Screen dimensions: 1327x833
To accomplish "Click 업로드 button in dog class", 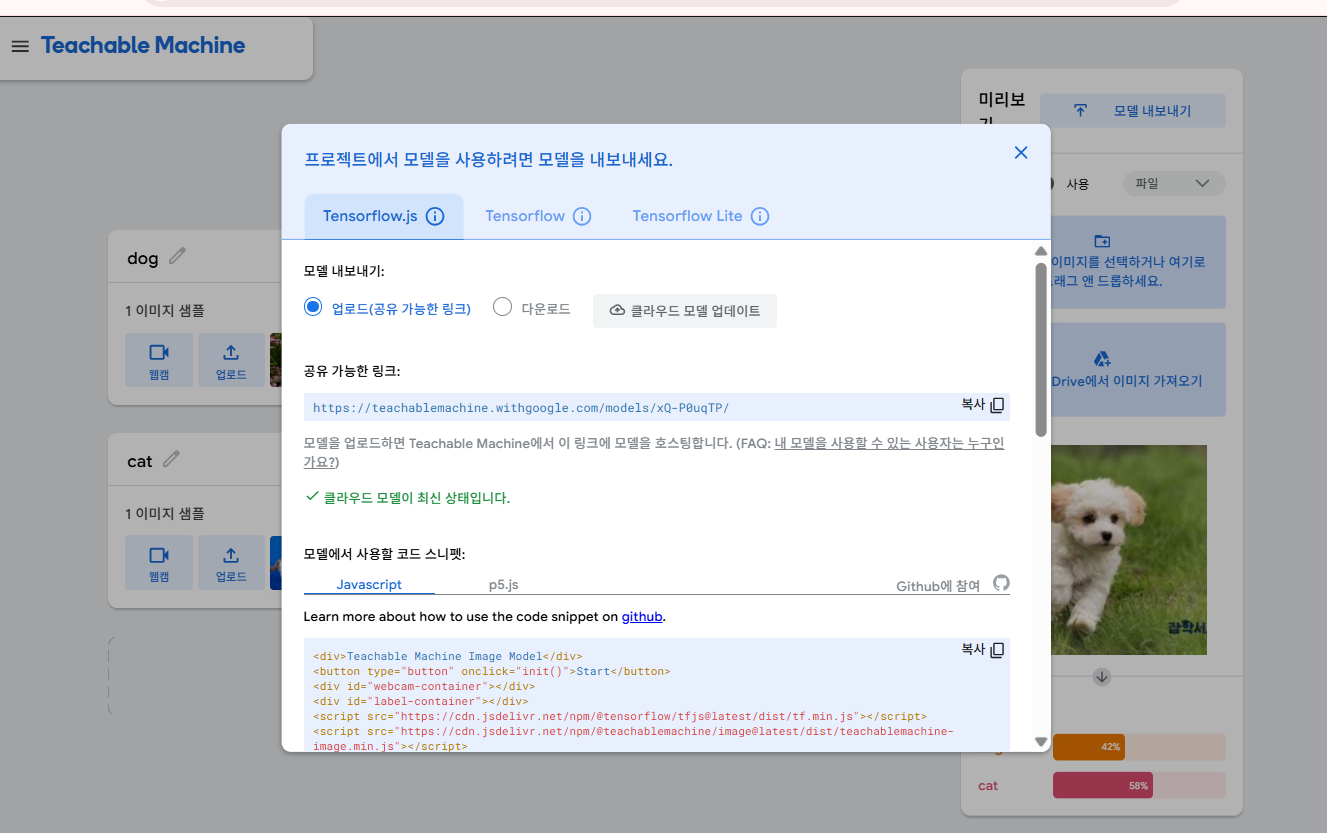I will click(x=231, y=360).
